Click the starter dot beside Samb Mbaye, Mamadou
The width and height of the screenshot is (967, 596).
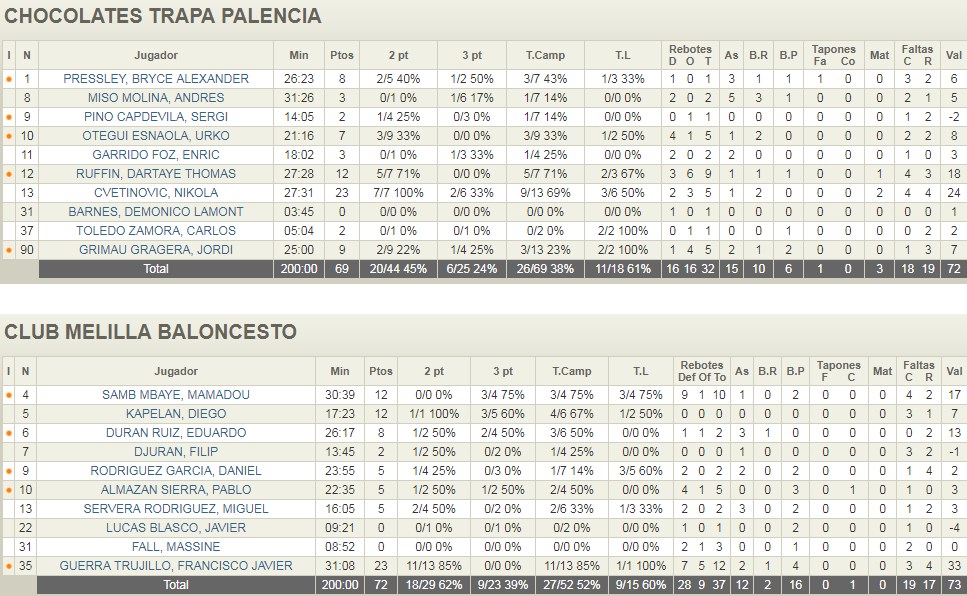tap(9, 395)
